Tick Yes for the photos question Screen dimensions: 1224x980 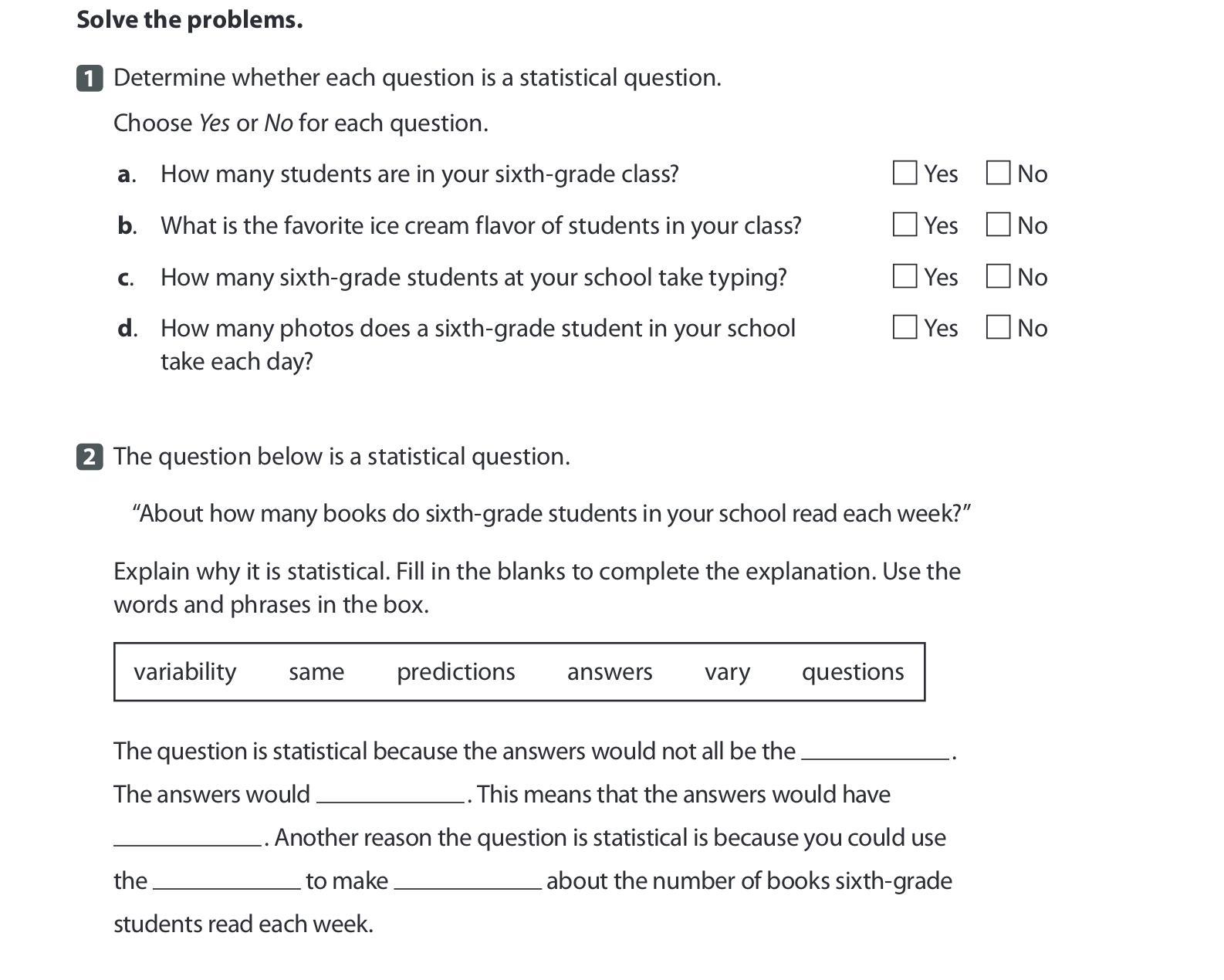pyautogui.click(x=904, y=327)
